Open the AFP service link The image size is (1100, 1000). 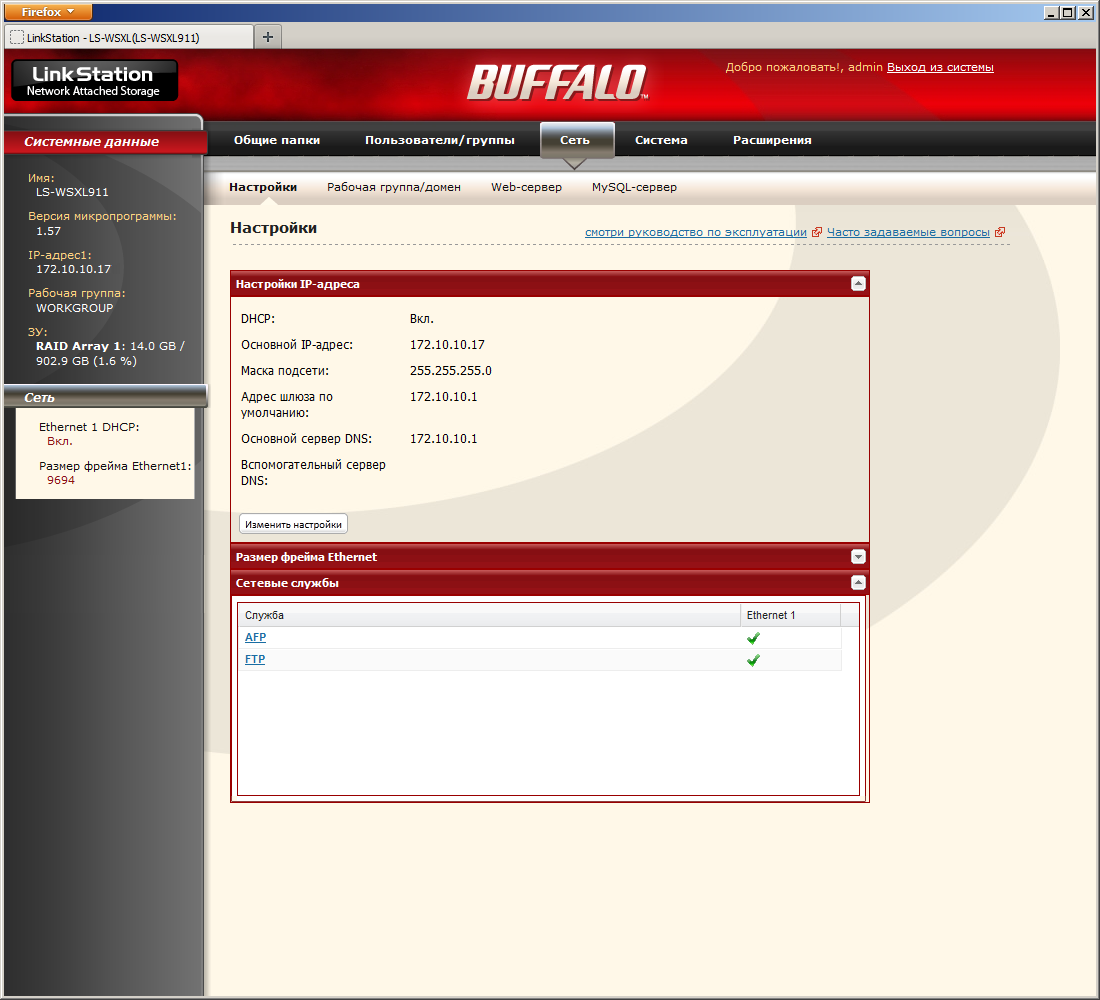[255, 637]
